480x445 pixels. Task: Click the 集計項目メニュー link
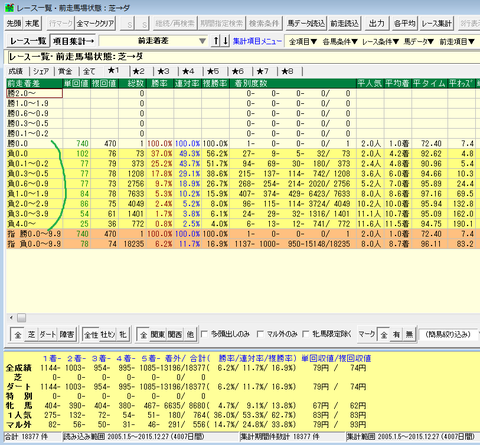click(257, 41)
